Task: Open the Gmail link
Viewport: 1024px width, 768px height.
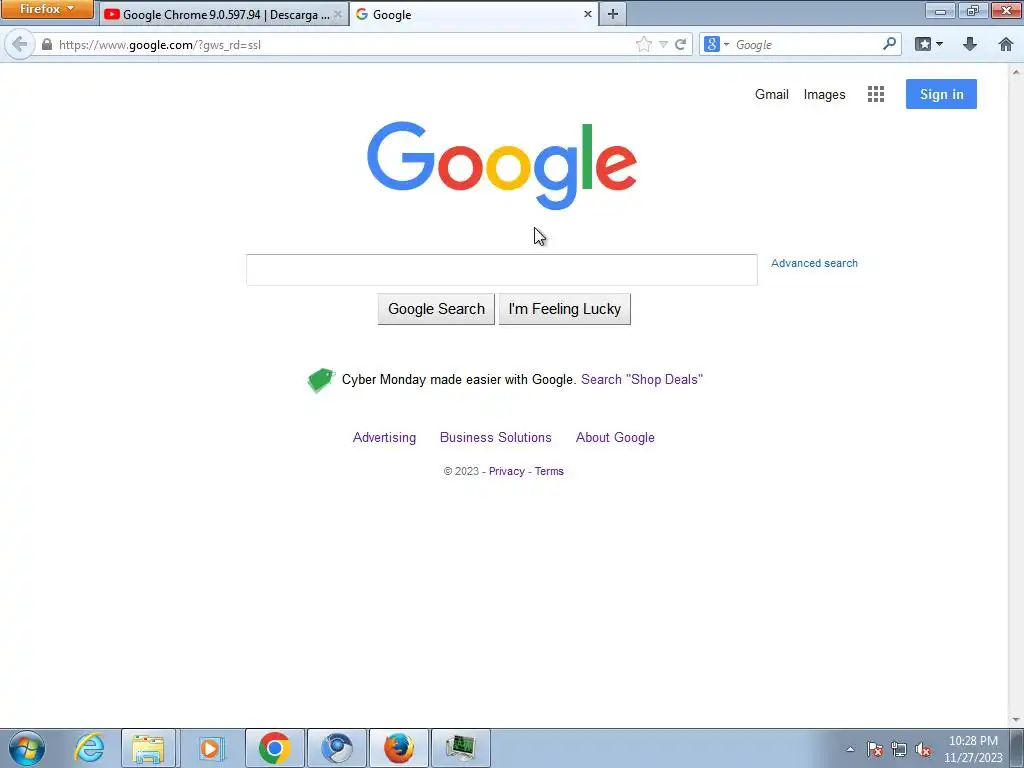Action: pos(771,94)
